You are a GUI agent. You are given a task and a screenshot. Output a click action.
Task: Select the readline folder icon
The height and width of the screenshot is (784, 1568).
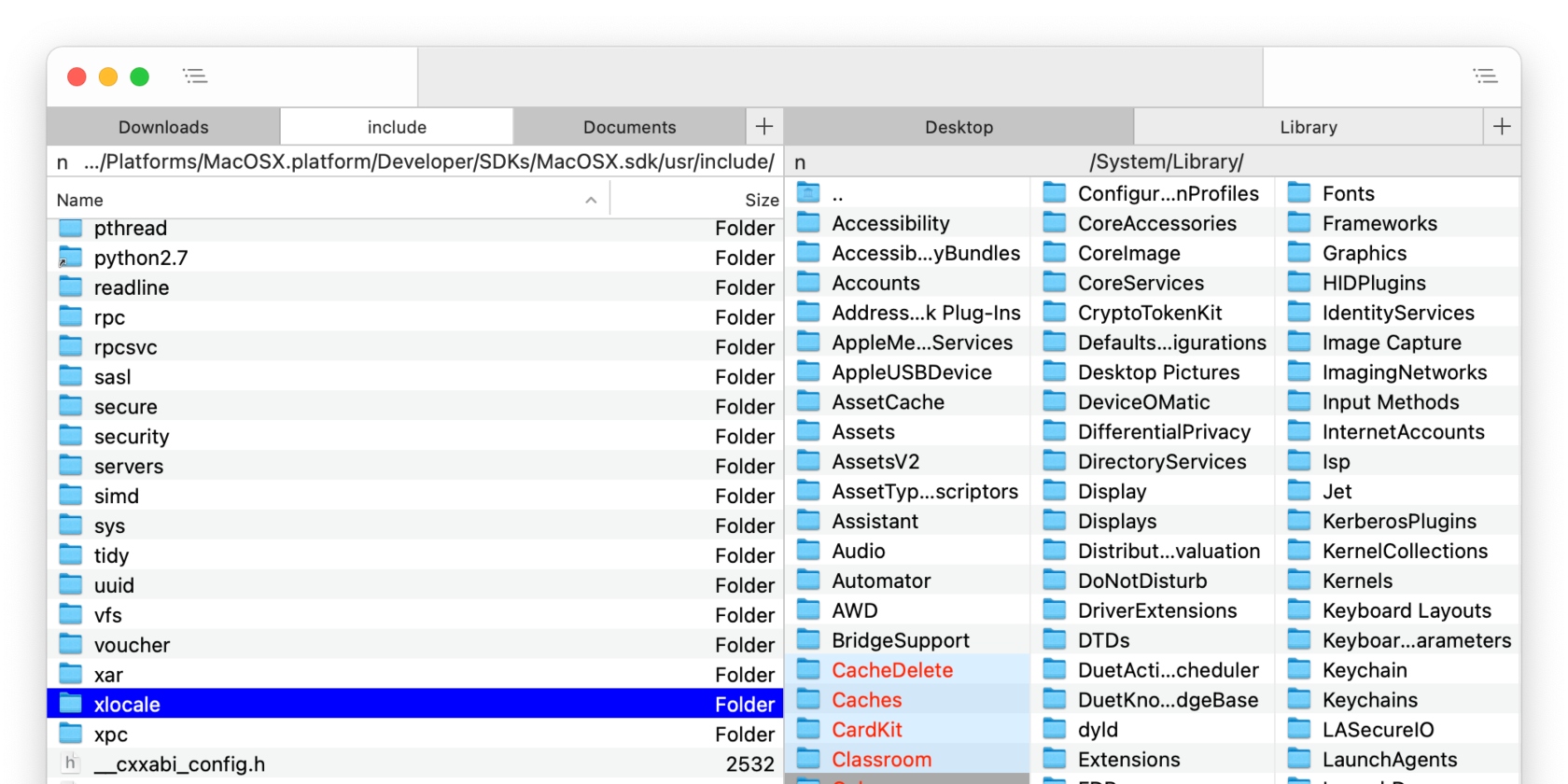click(71, 287)
